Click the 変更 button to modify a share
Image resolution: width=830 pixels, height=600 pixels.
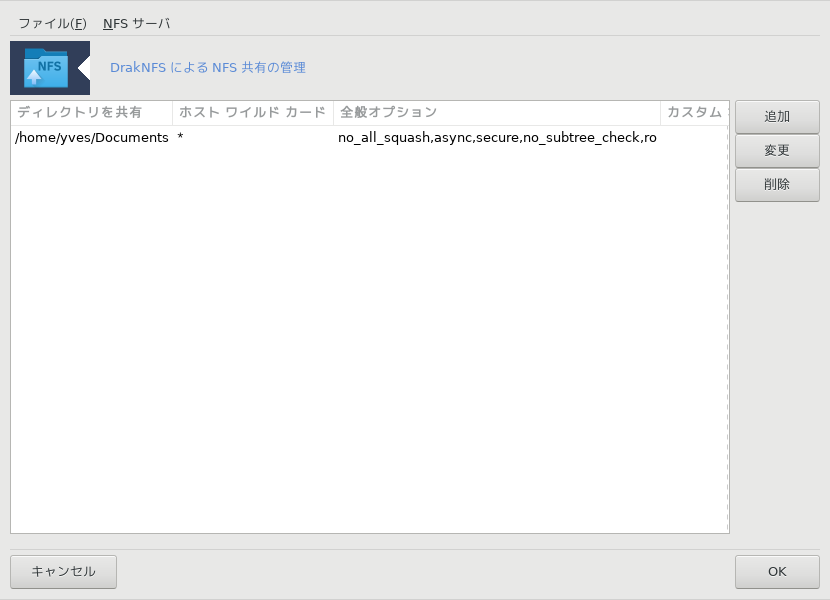[x=777, y=150]
